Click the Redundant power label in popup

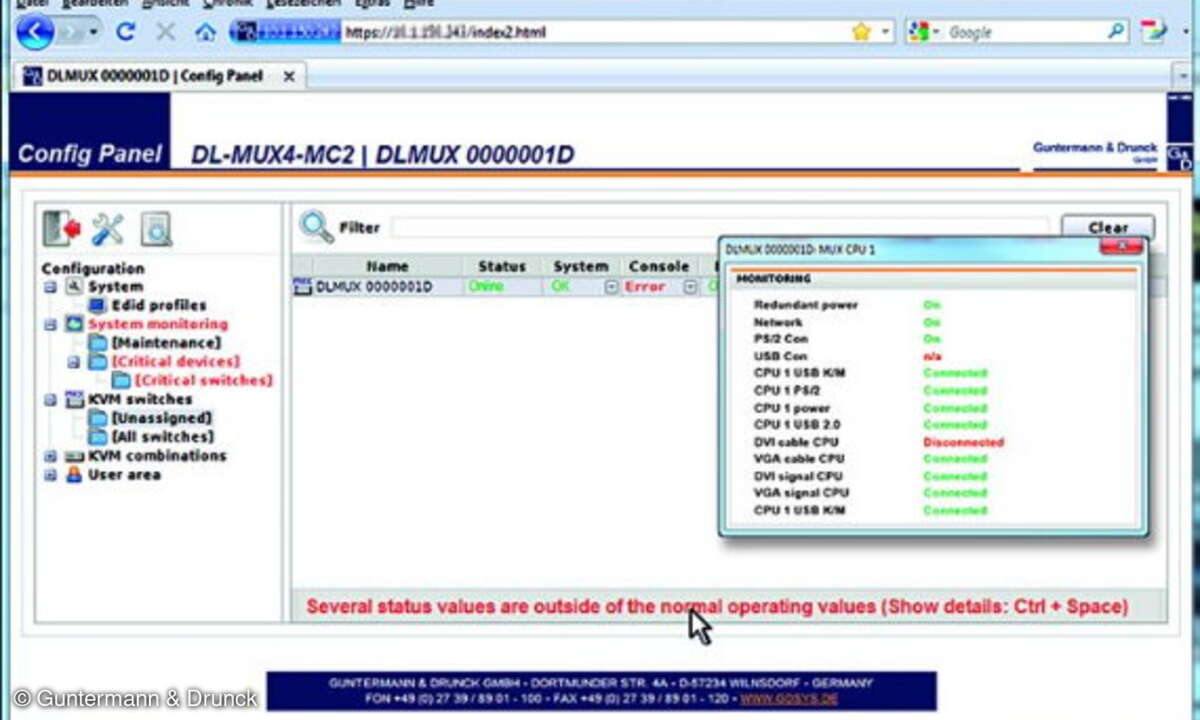point(806,305)
